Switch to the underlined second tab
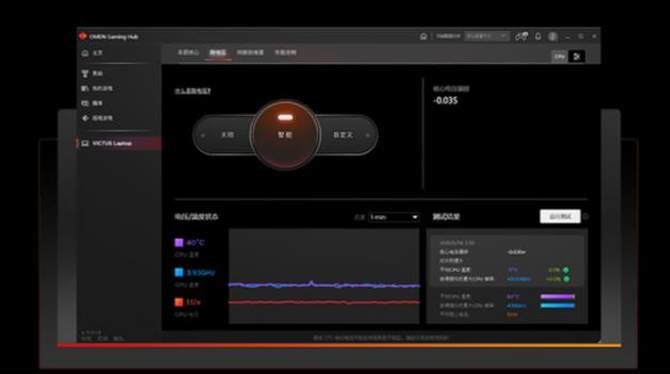 tap(217, 53)
